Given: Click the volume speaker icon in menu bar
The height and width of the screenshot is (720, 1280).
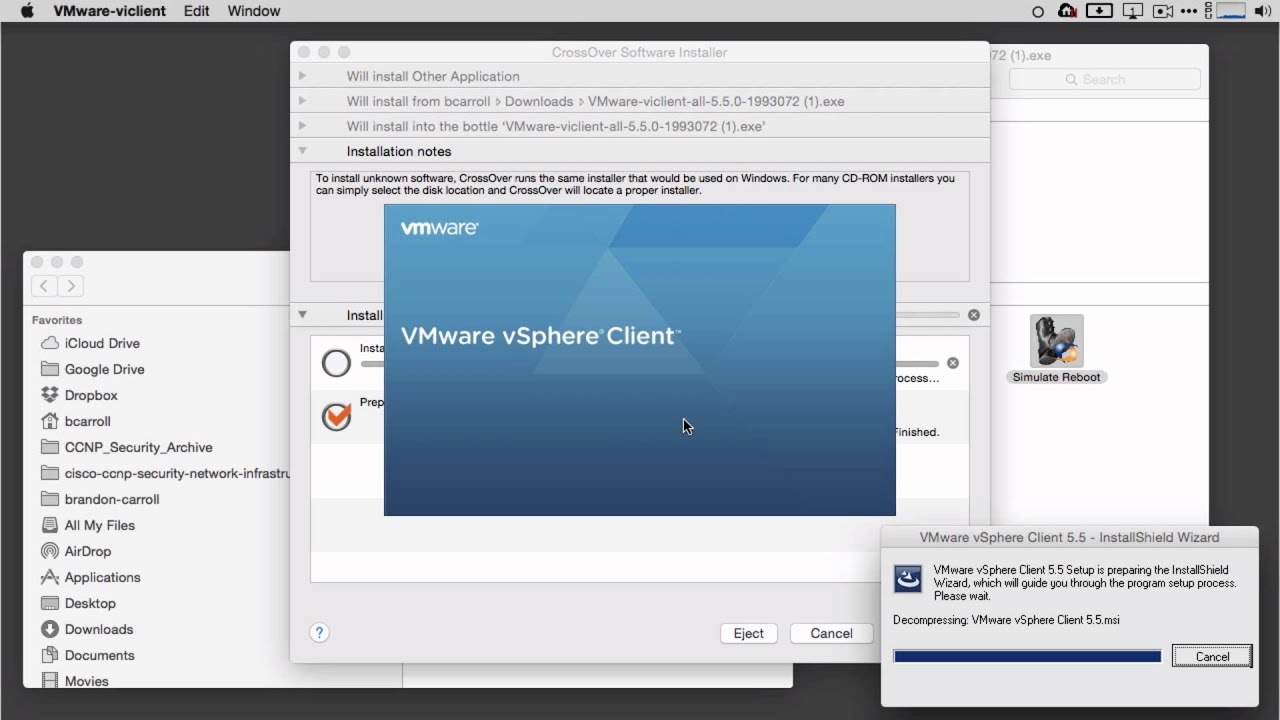Looking at the screenshot, I should (x=1262, y=11).
